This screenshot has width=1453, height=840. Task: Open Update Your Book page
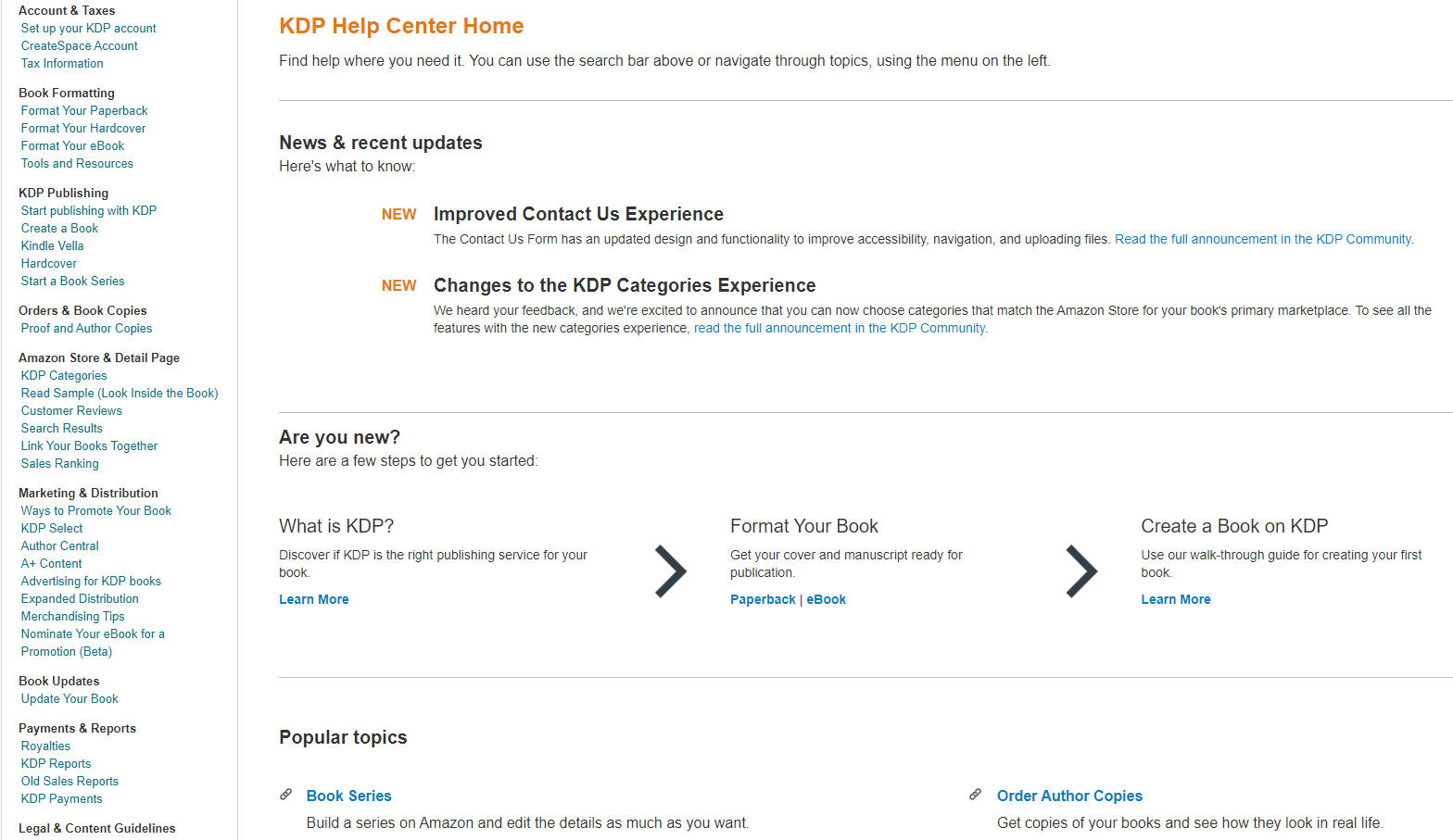pyautogui.click(x=69, y=698)
